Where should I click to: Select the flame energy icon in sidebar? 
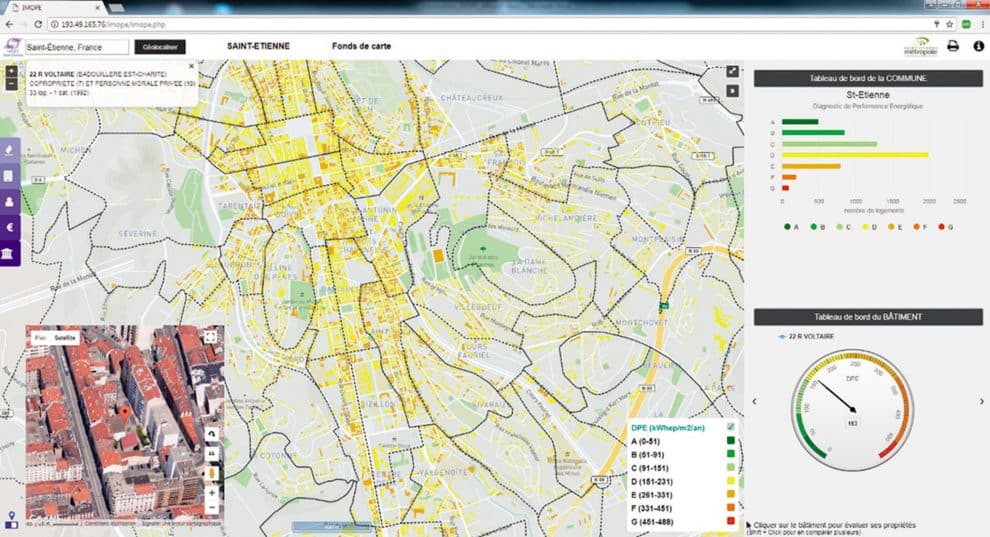[x=10, y=150]
